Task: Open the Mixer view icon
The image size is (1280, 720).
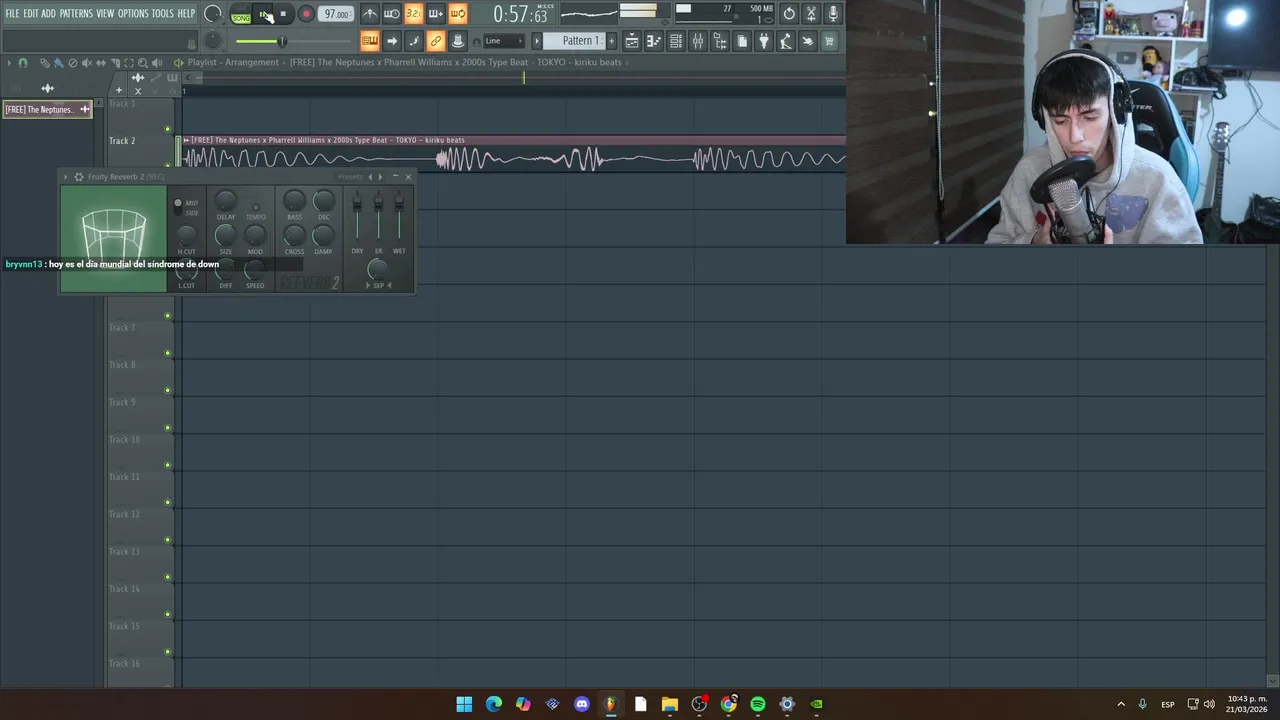Action: tap(698, 41)
